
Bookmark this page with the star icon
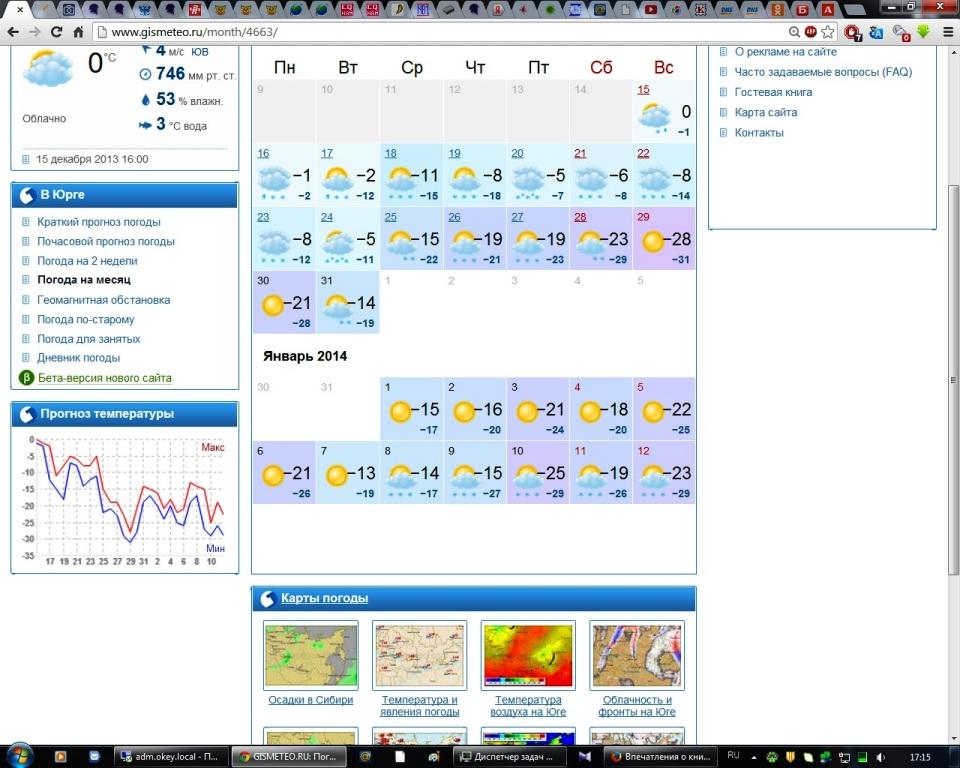click(x=825, y=32)
